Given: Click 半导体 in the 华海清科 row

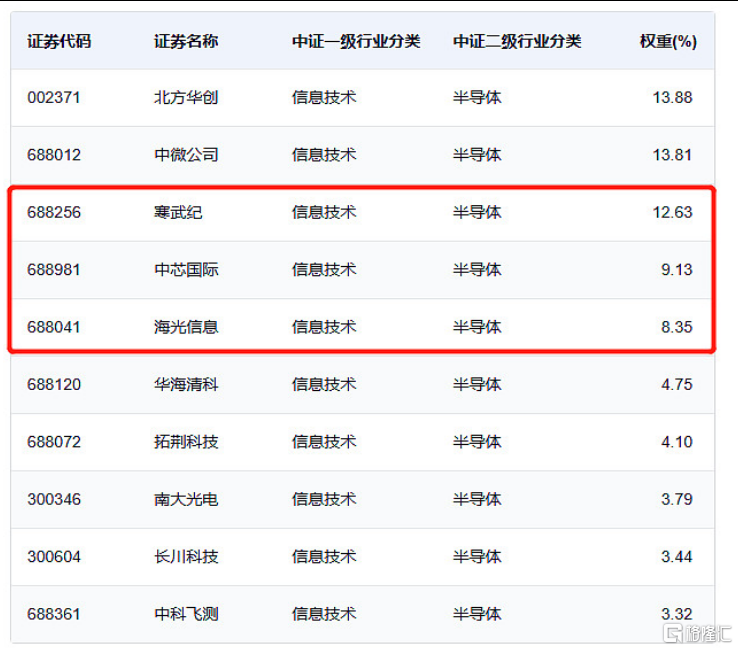Looking at the screenshot, I should [x=477, y=385].
